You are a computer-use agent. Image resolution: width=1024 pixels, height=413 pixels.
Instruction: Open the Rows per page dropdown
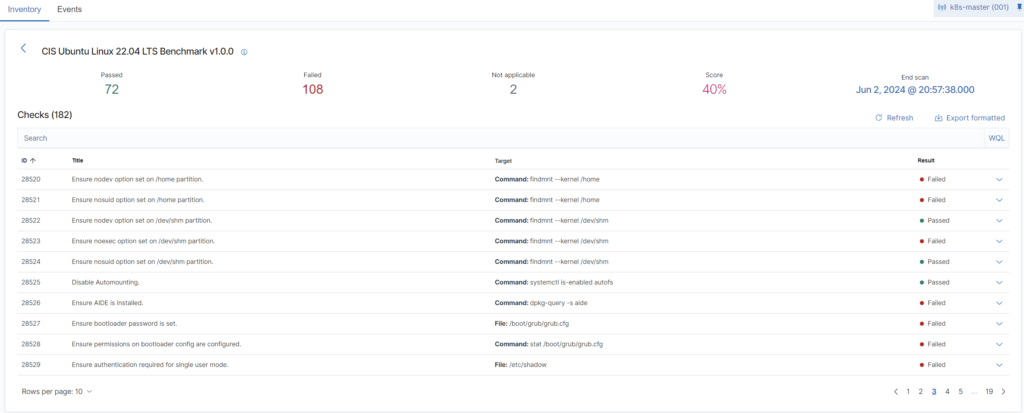(57, 391)
